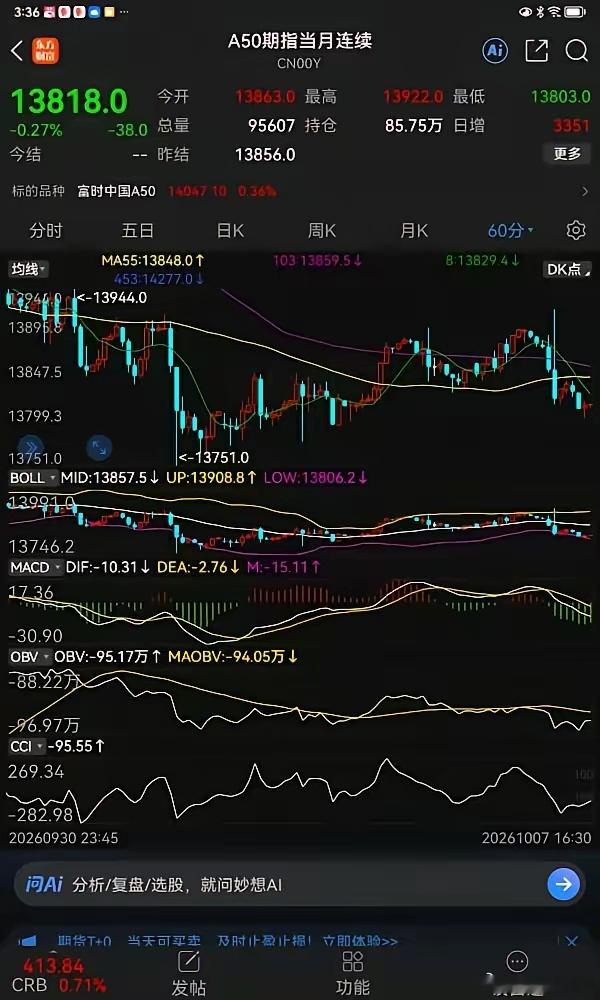Tap the DIF:-10.31 value

108,566
